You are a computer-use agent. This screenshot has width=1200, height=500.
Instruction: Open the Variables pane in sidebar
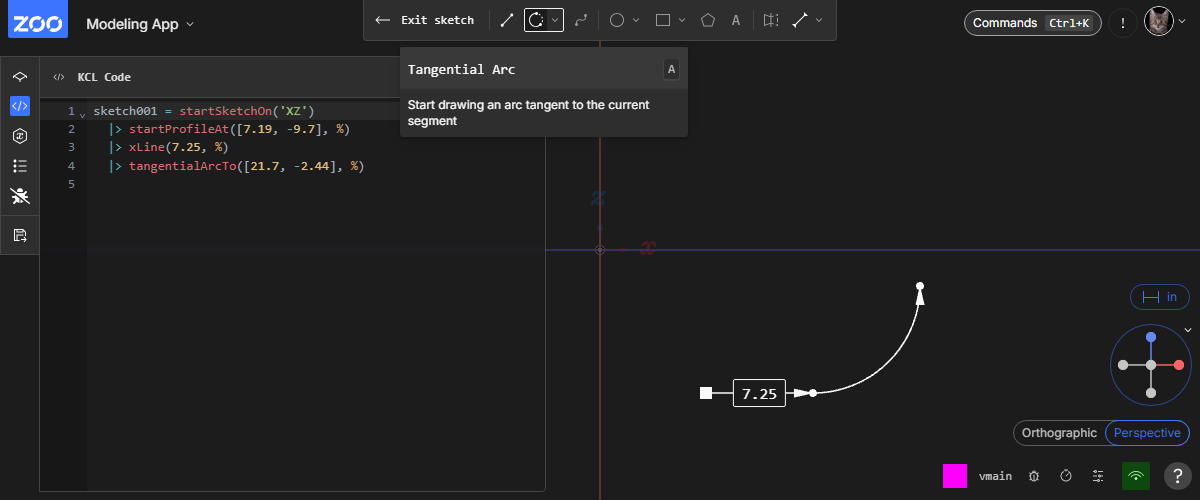[x=20, y=136]
